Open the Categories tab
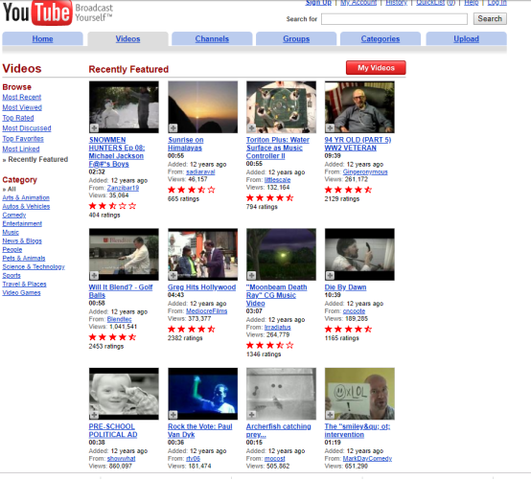The image size is (531, 480). pos(380,39)
